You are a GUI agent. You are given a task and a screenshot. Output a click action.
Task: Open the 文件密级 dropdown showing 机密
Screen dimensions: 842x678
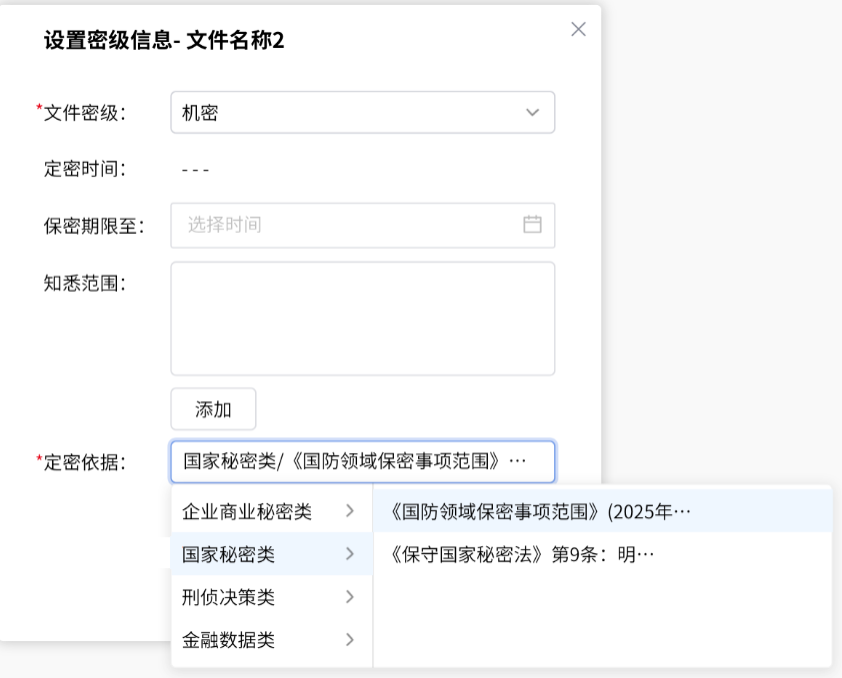coord(362,112)
